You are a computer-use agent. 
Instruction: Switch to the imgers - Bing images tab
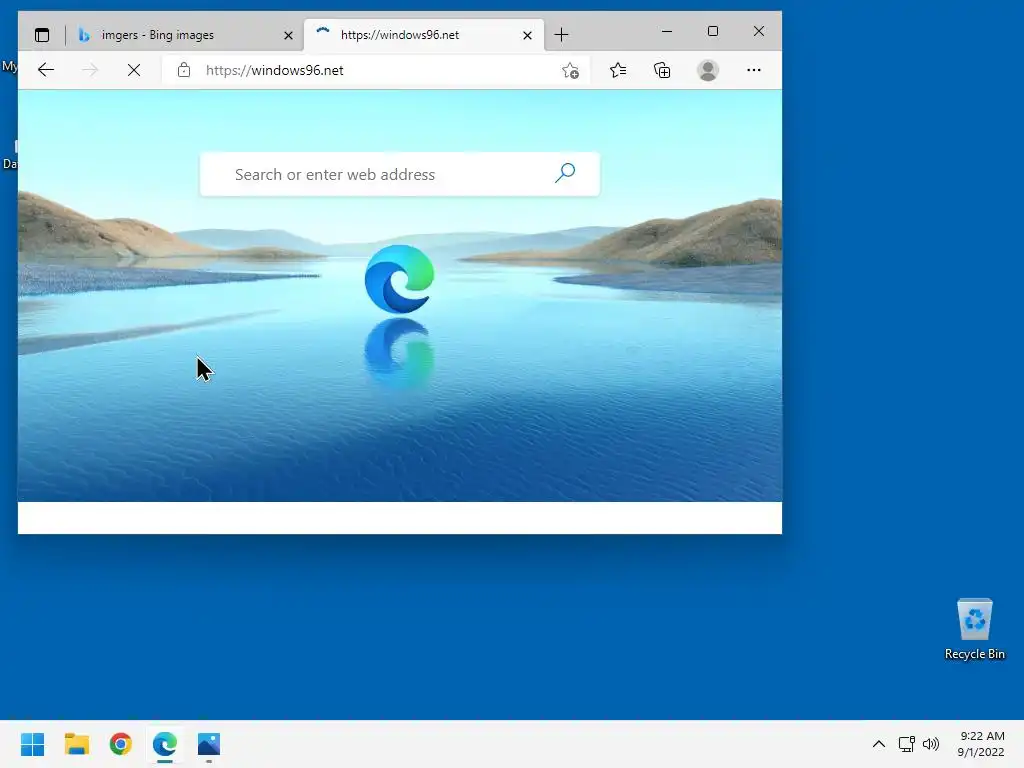[185, 35]
